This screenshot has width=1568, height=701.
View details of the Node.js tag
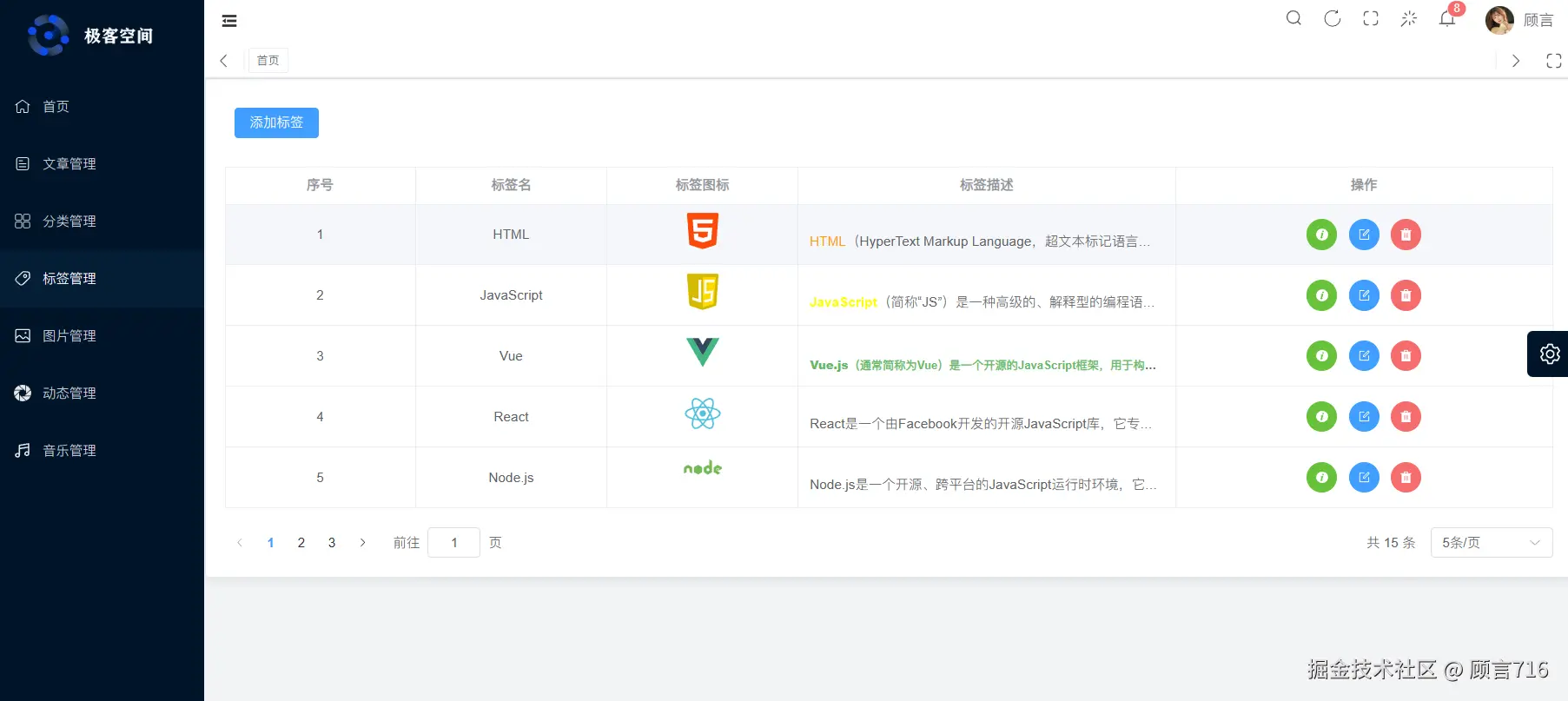1321,478
